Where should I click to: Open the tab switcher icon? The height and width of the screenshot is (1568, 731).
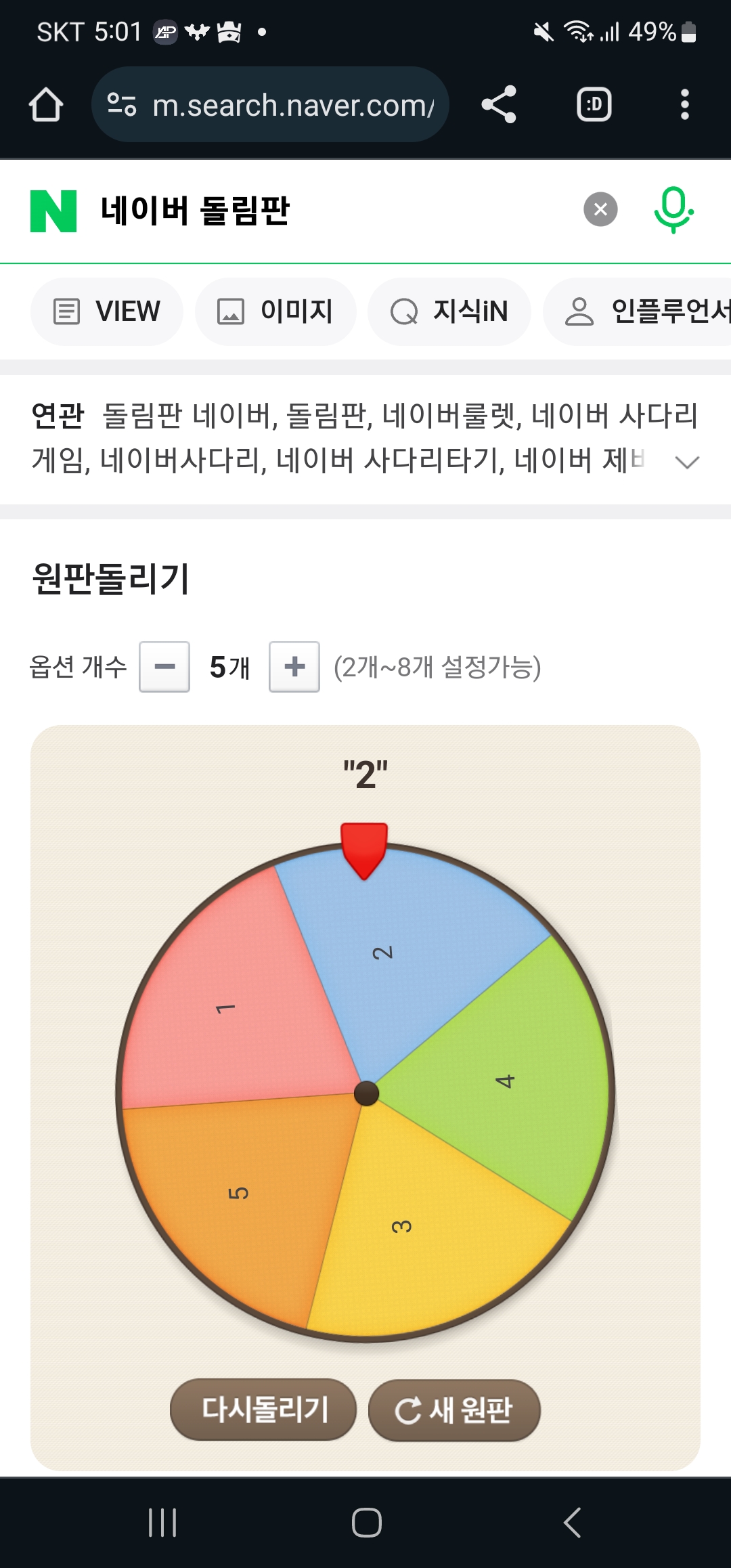pos(594,105)
